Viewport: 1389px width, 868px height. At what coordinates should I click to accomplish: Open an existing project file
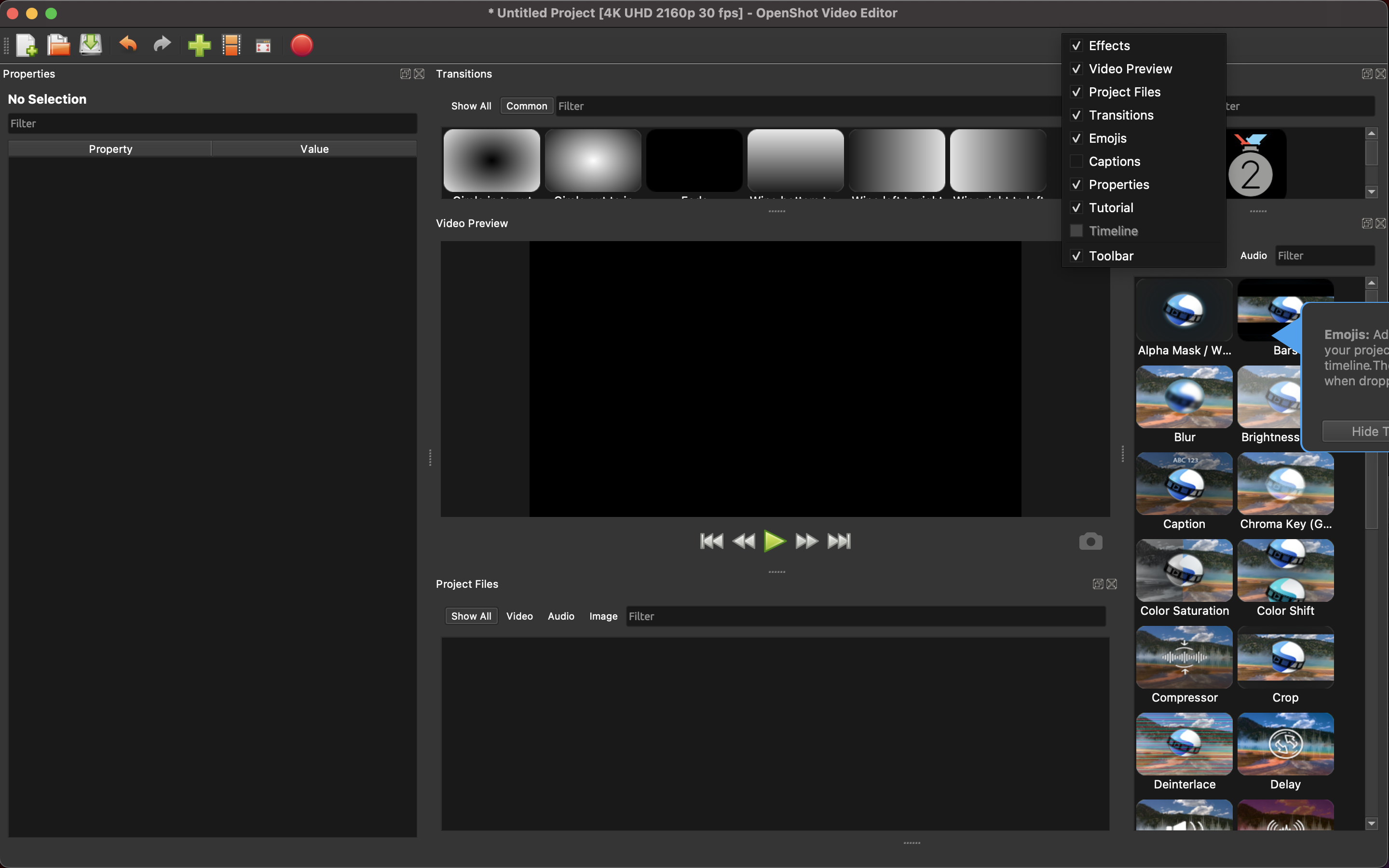[x=57, y=45]
